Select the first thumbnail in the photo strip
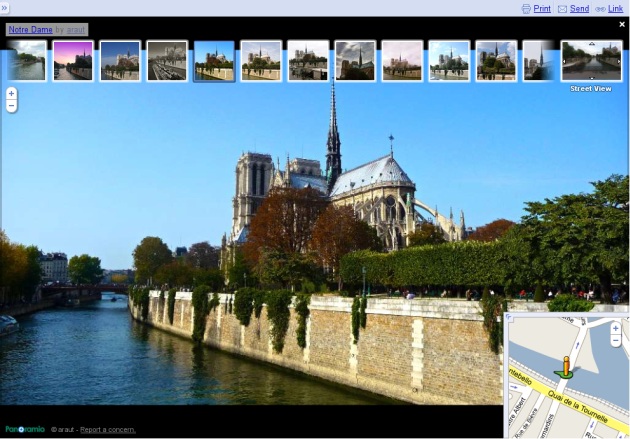The width and height of the screenshot is (630, 439). tap(27, 61)
